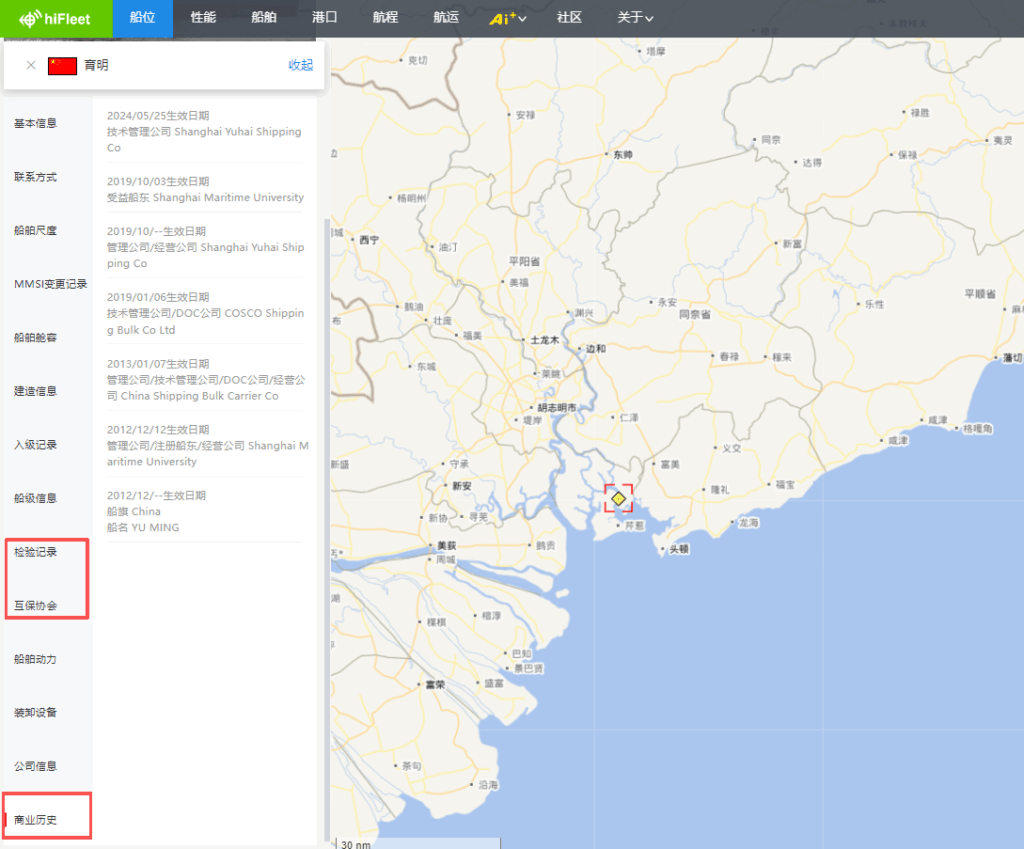Open the 港口 menu item
Image resolution: width=1024 pixels, height=849 pixels.
(x=324, y=18)
